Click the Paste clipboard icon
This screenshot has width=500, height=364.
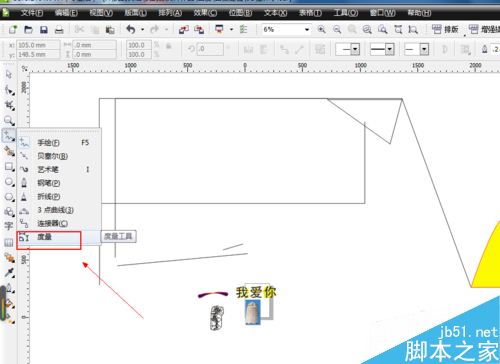(x=110, y=30)
